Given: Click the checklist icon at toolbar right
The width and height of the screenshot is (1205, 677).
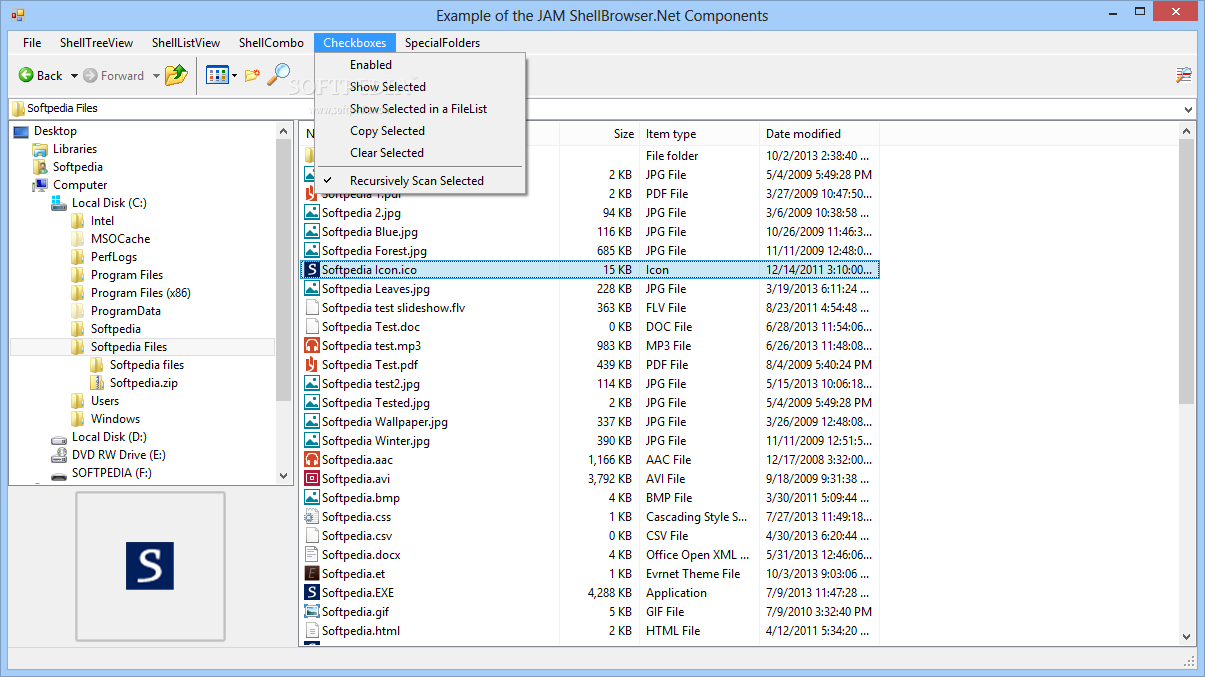Looking at the screenshot, I should pos(1184,75).
